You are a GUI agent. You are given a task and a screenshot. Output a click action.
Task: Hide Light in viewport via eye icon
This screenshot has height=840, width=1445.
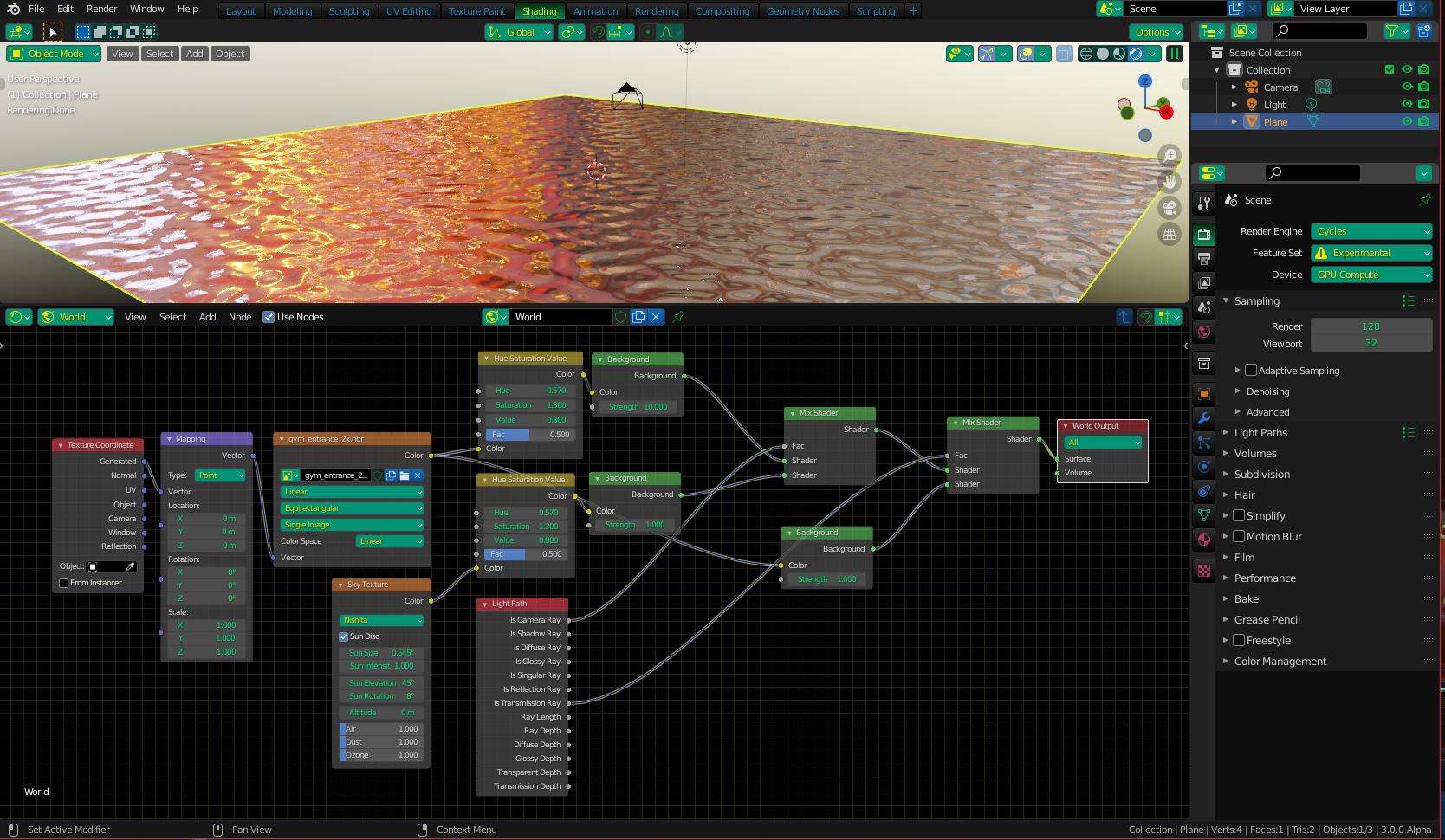1407,104
